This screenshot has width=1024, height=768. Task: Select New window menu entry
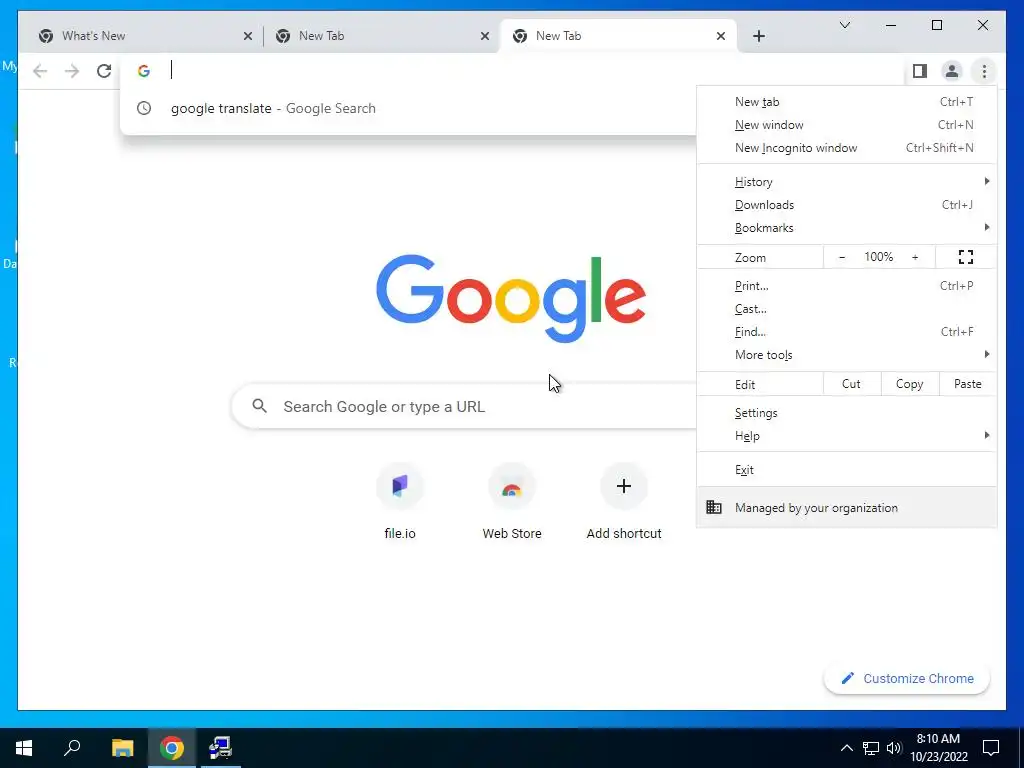coord(846,125)
